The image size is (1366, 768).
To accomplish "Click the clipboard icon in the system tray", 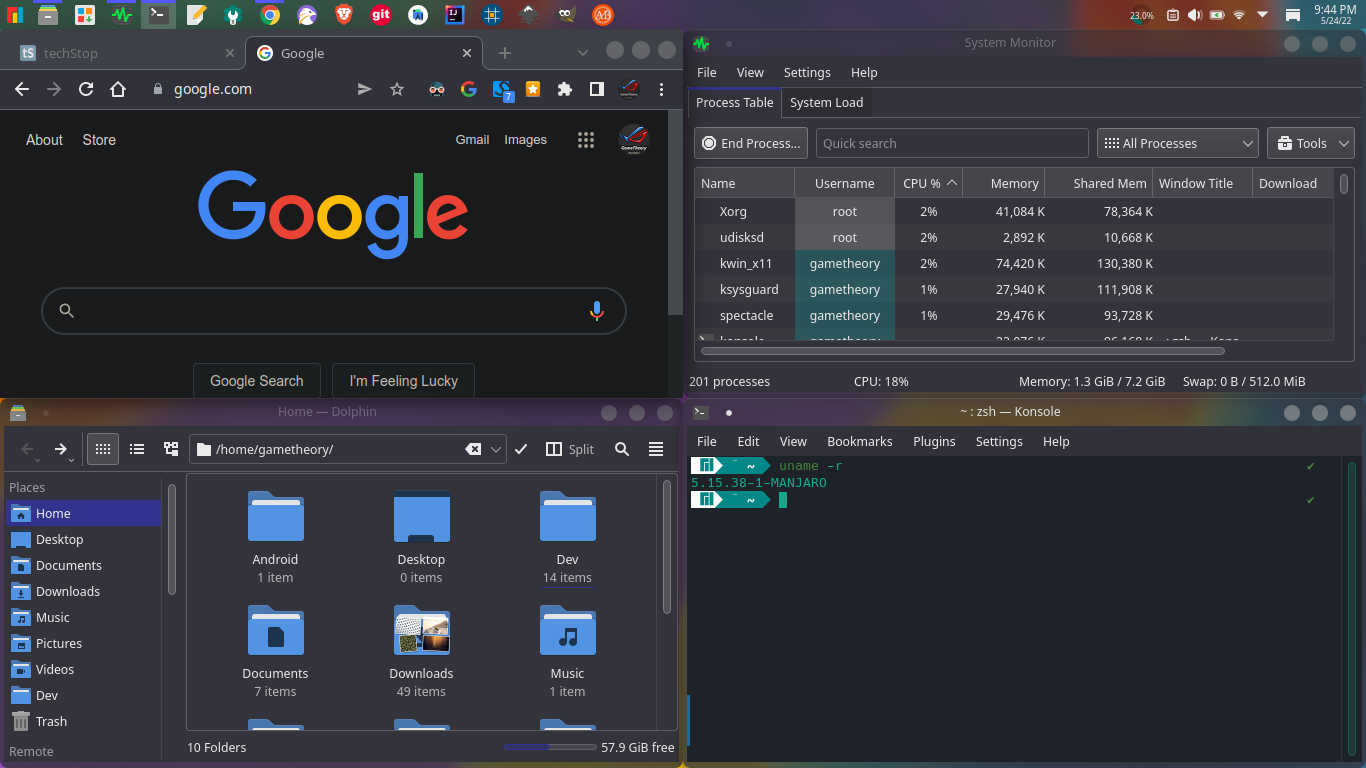I will (1172, 15).
